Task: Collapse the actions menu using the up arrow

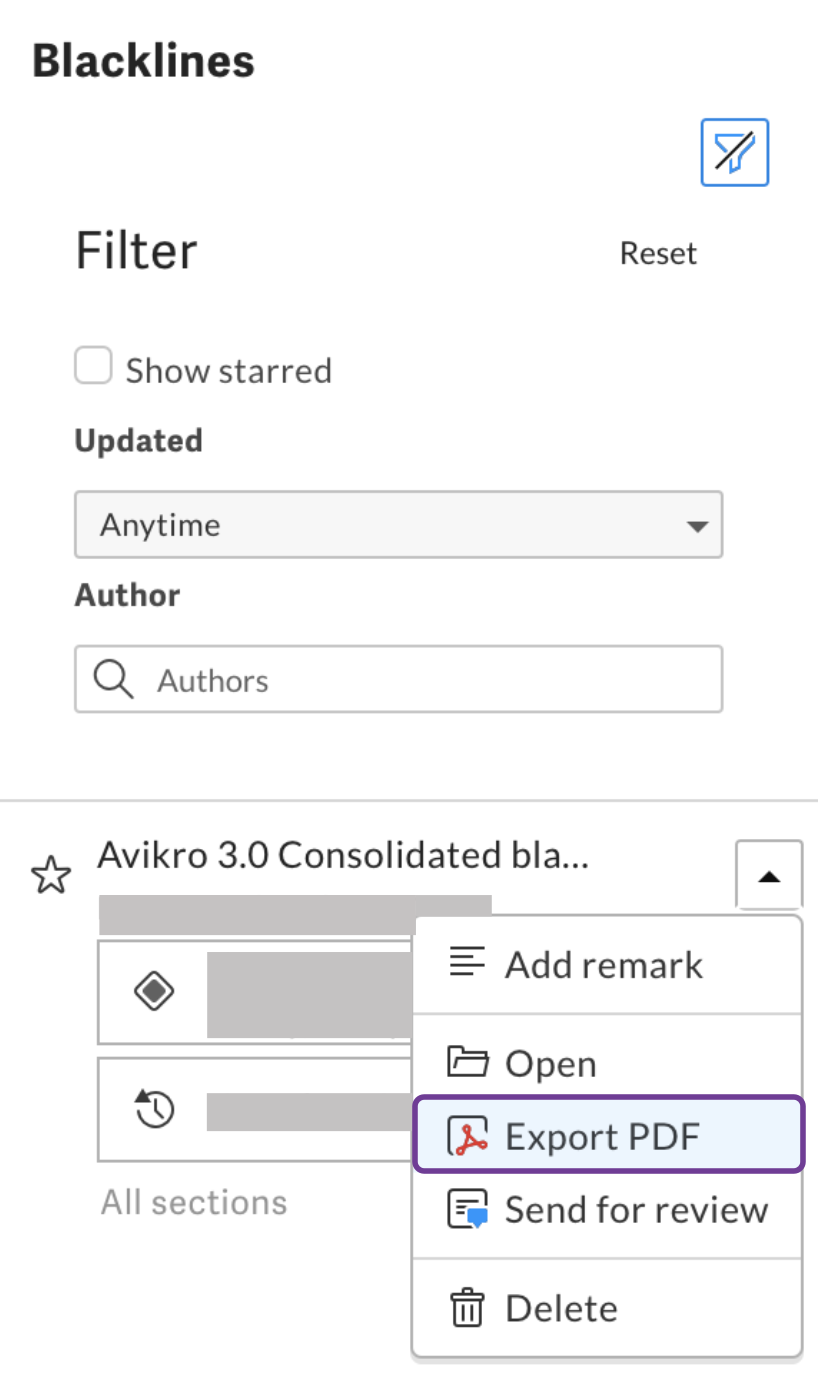Action: pos(768,874)
